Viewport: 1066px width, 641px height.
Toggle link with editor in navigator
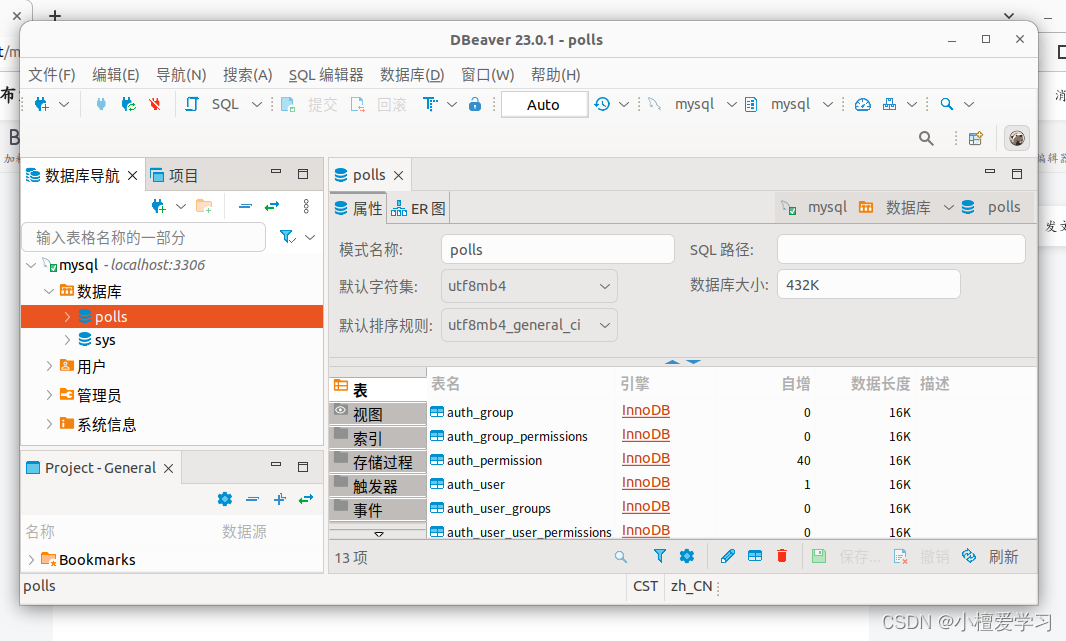272,206
